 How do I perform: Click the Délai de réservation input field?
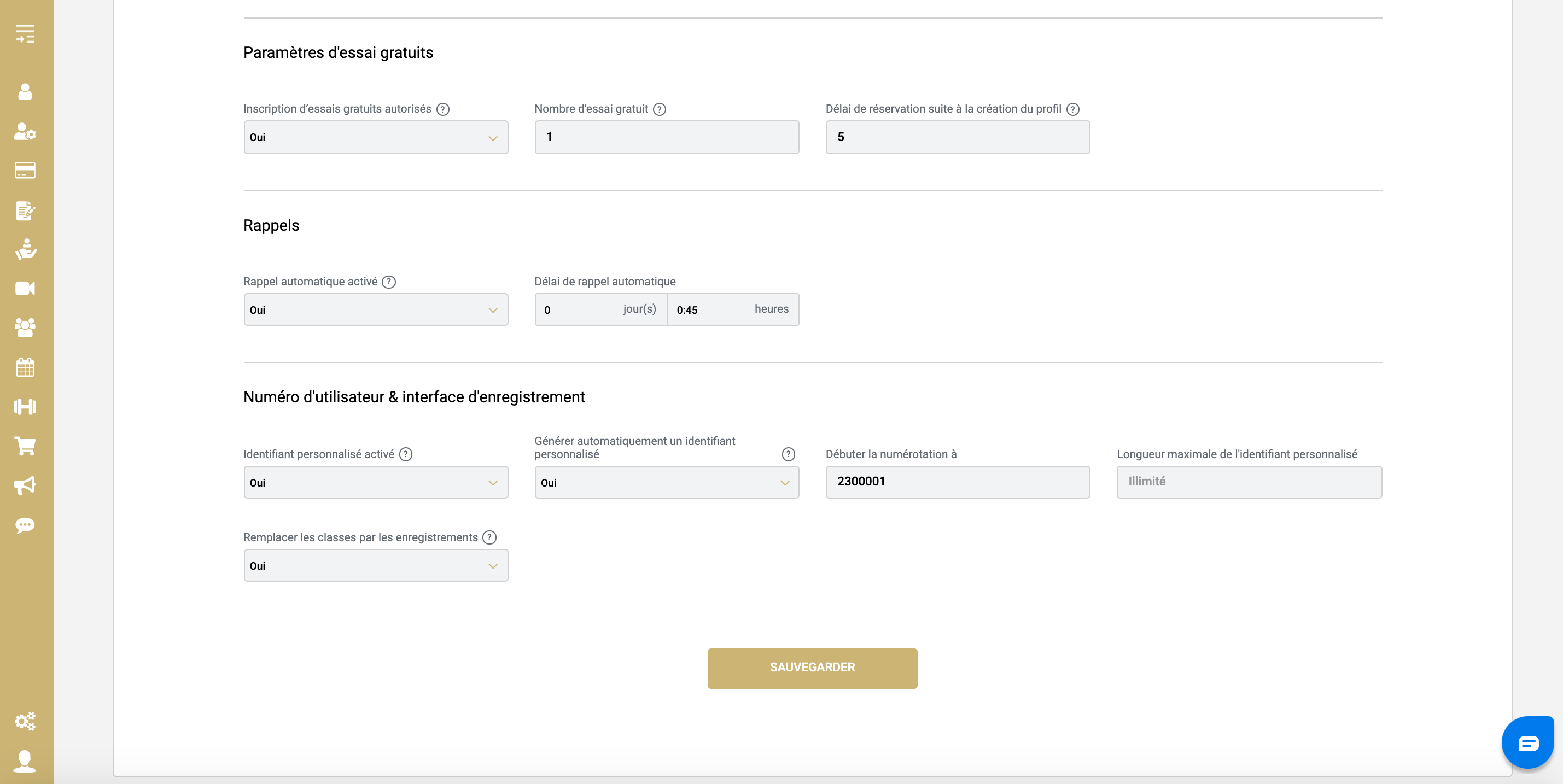(958, 138)
